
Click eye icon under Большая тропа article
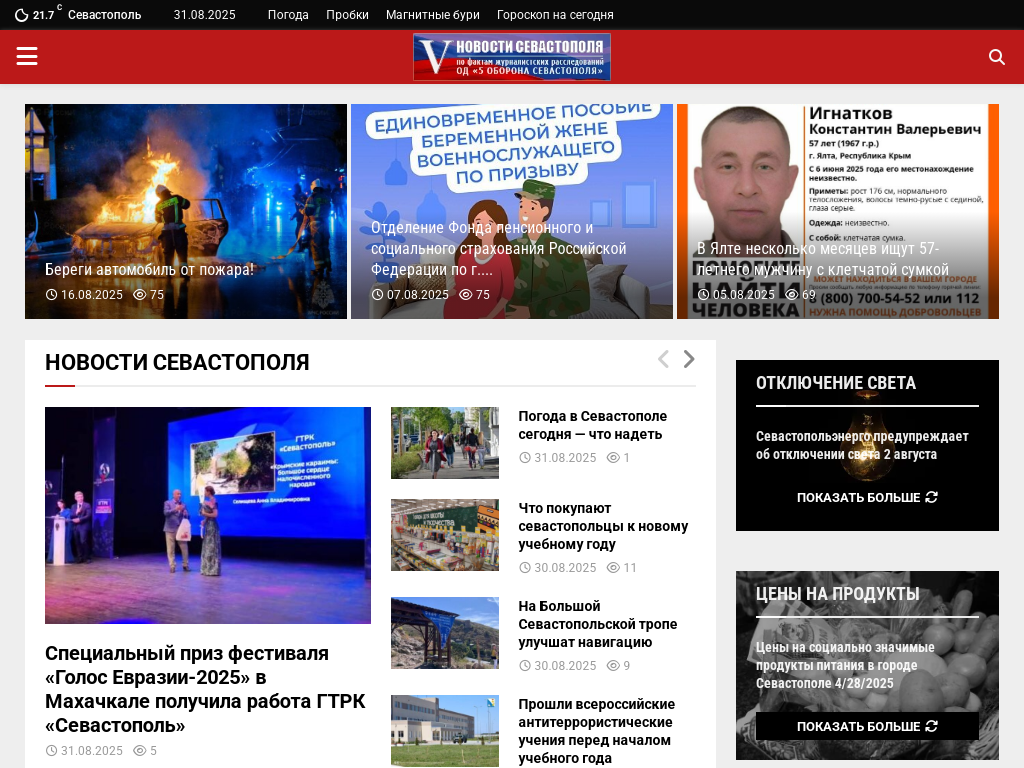tap(613, 665)
